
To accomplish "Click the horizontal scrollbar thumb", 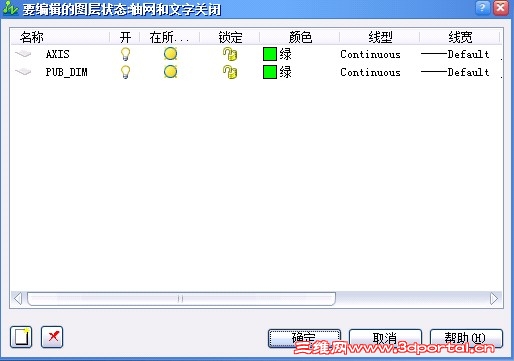I will click(181, 298).
